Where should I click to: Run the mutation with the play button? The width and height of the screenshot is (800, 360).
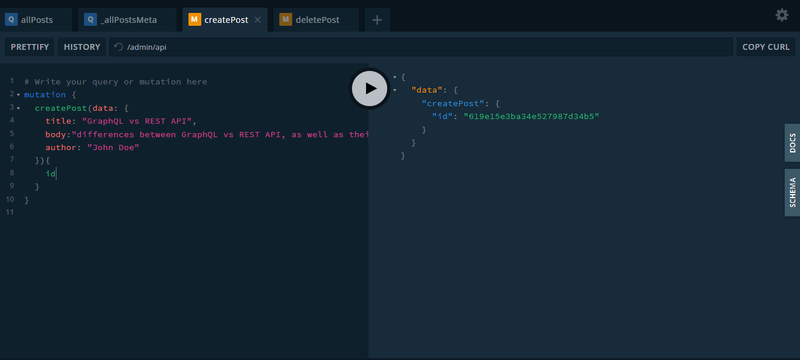click(x=370, y=89)
